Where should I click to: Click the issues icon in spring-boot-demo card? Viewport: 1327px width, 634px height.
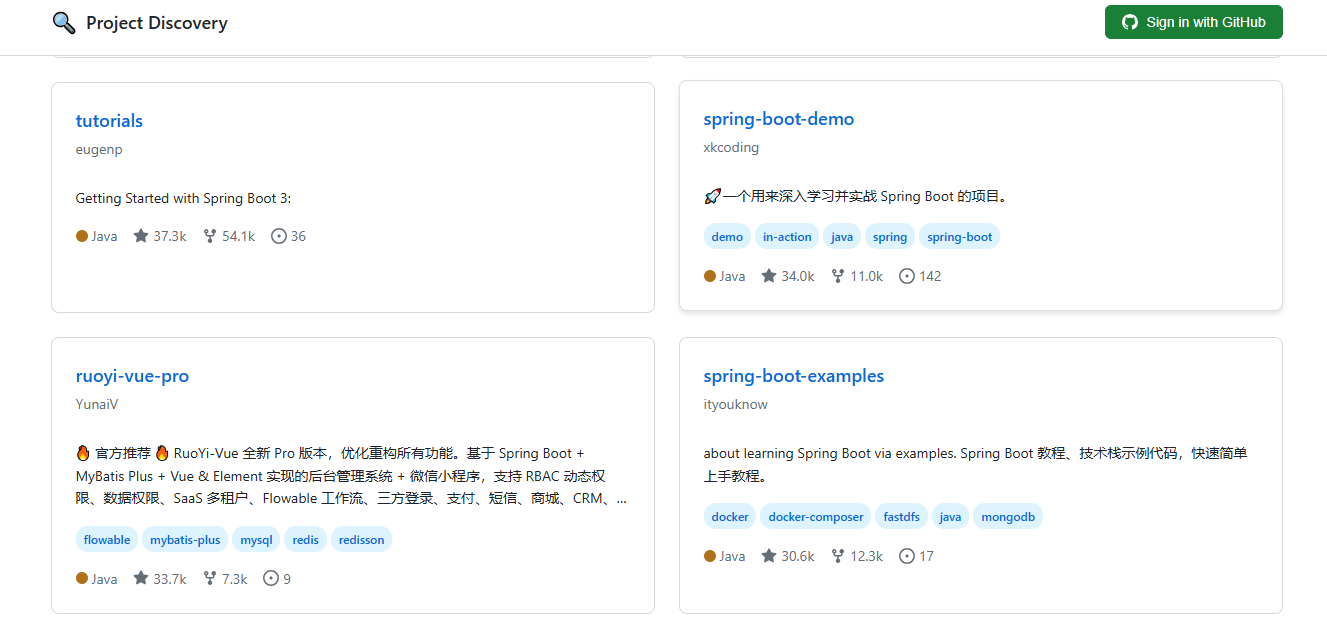coord(907,276)
